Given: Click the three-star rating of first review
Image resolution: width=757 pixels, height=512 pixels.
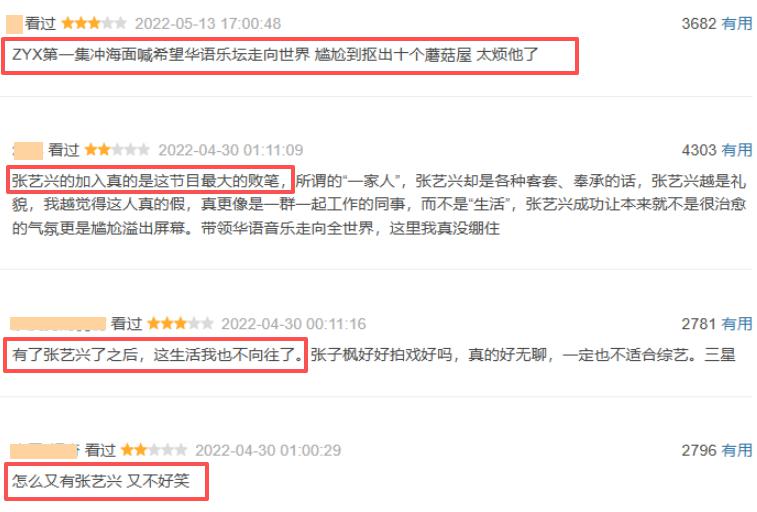Looking at the screenshot, I should point(94,23).
